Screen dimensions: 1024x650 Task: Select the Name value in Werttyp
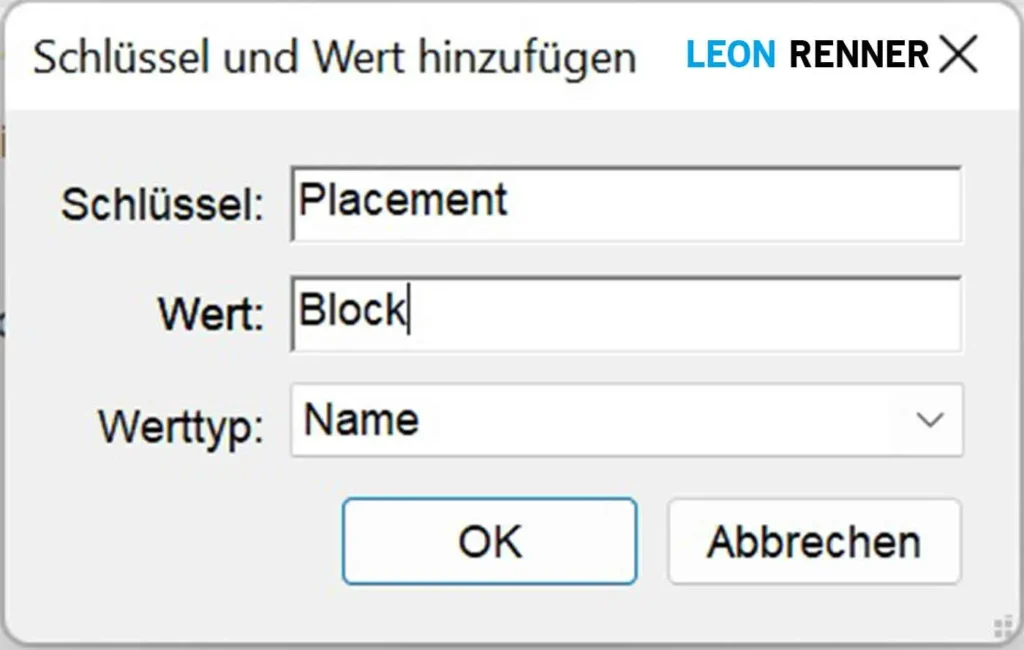coord(361,420)
